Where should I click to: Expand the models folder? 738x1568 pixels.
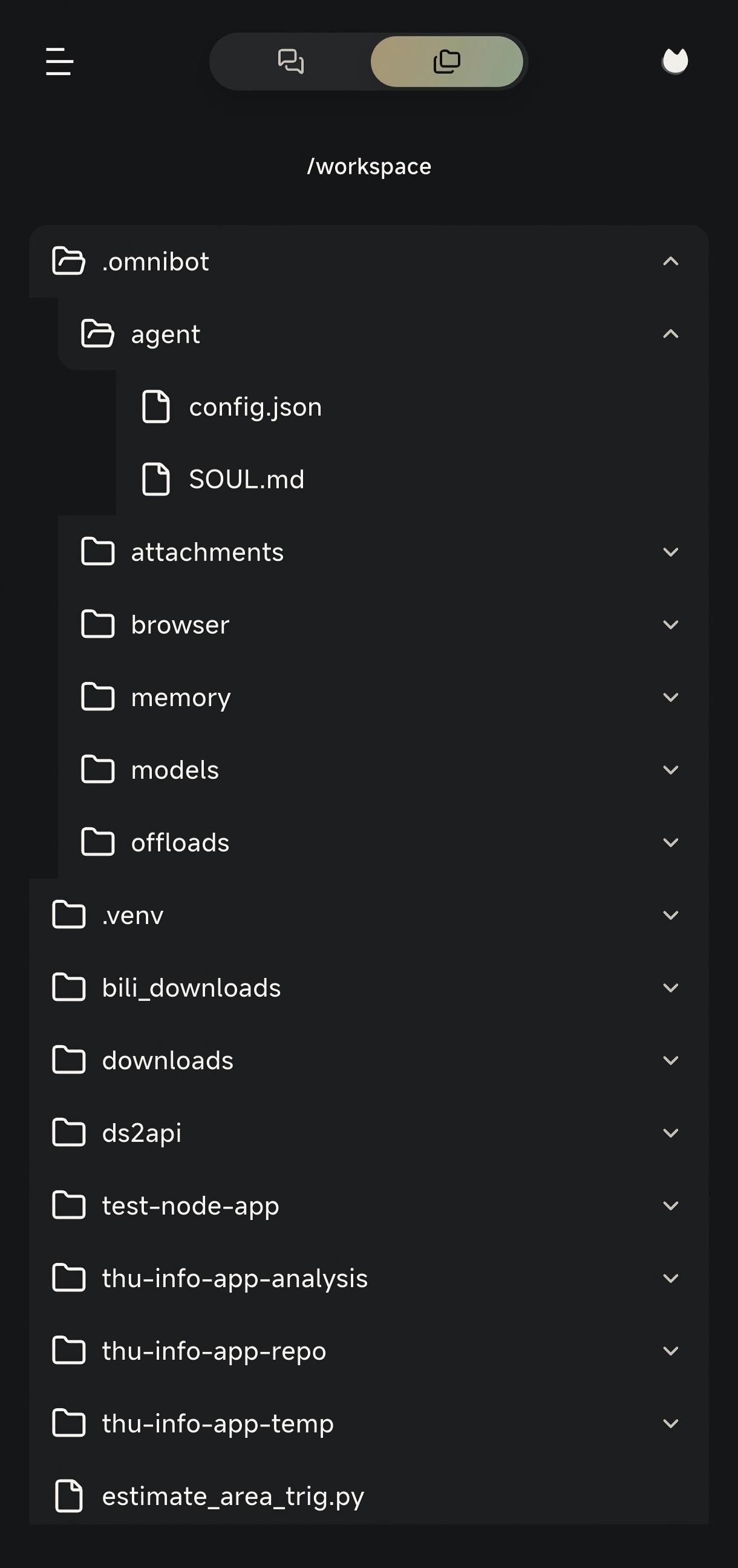pyautogui.click(x=384, y=770)
